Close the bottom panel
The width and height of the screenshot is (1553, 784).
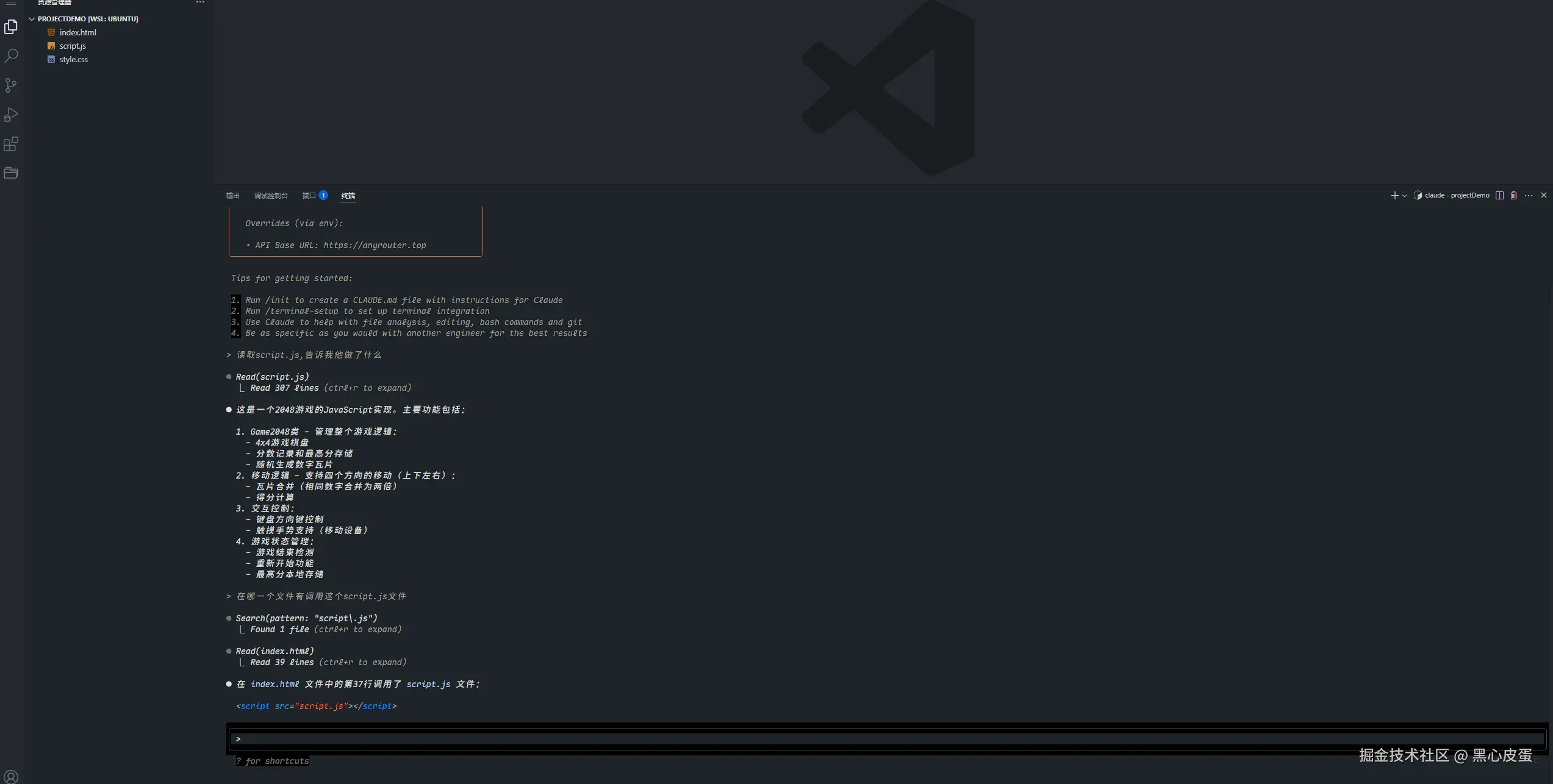pos(1544,195)
